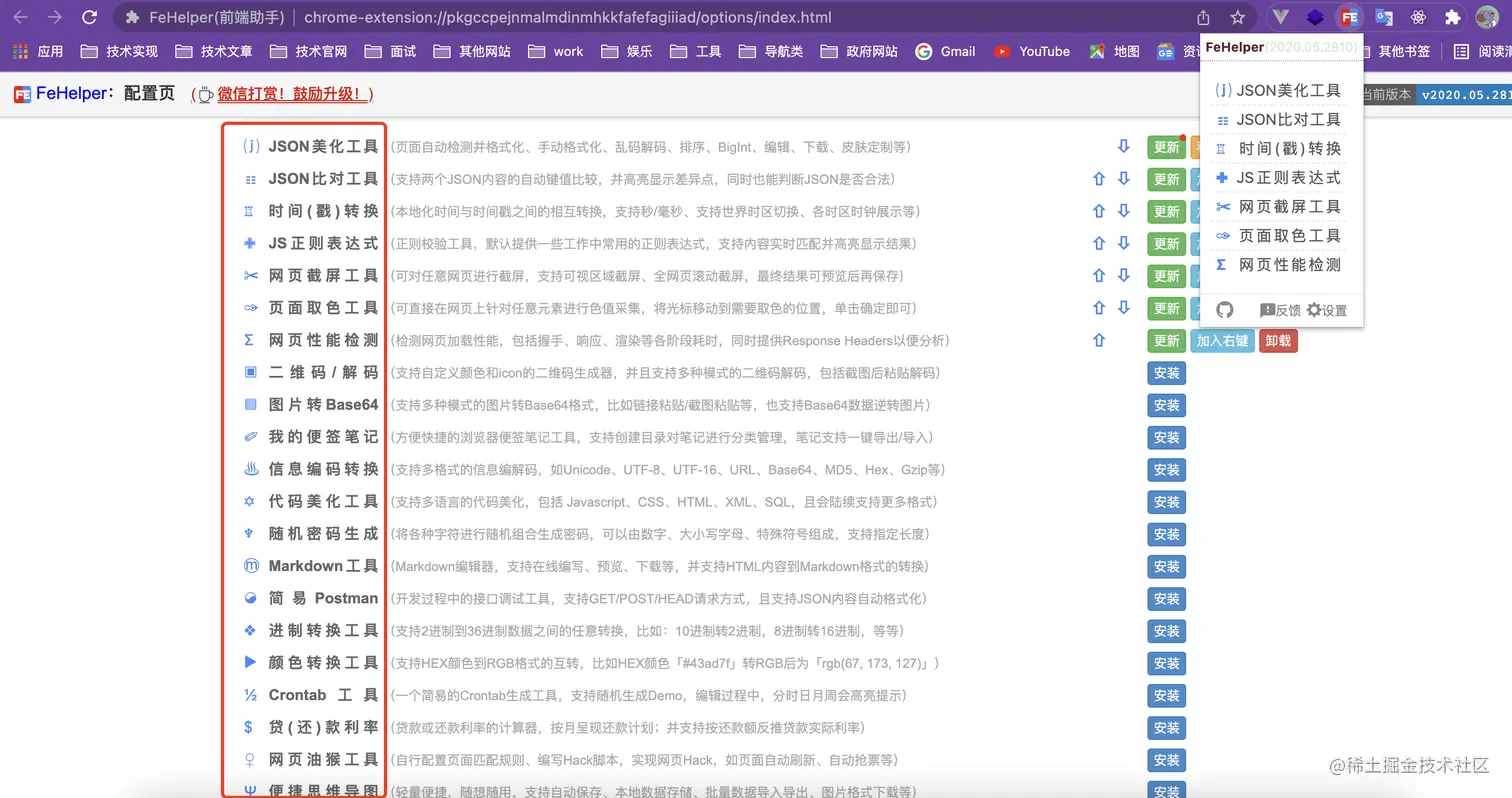Expand the 其他网站 bookmark folder
The width and height of the screenshot is (1512, 798).
tap(472, 51)
